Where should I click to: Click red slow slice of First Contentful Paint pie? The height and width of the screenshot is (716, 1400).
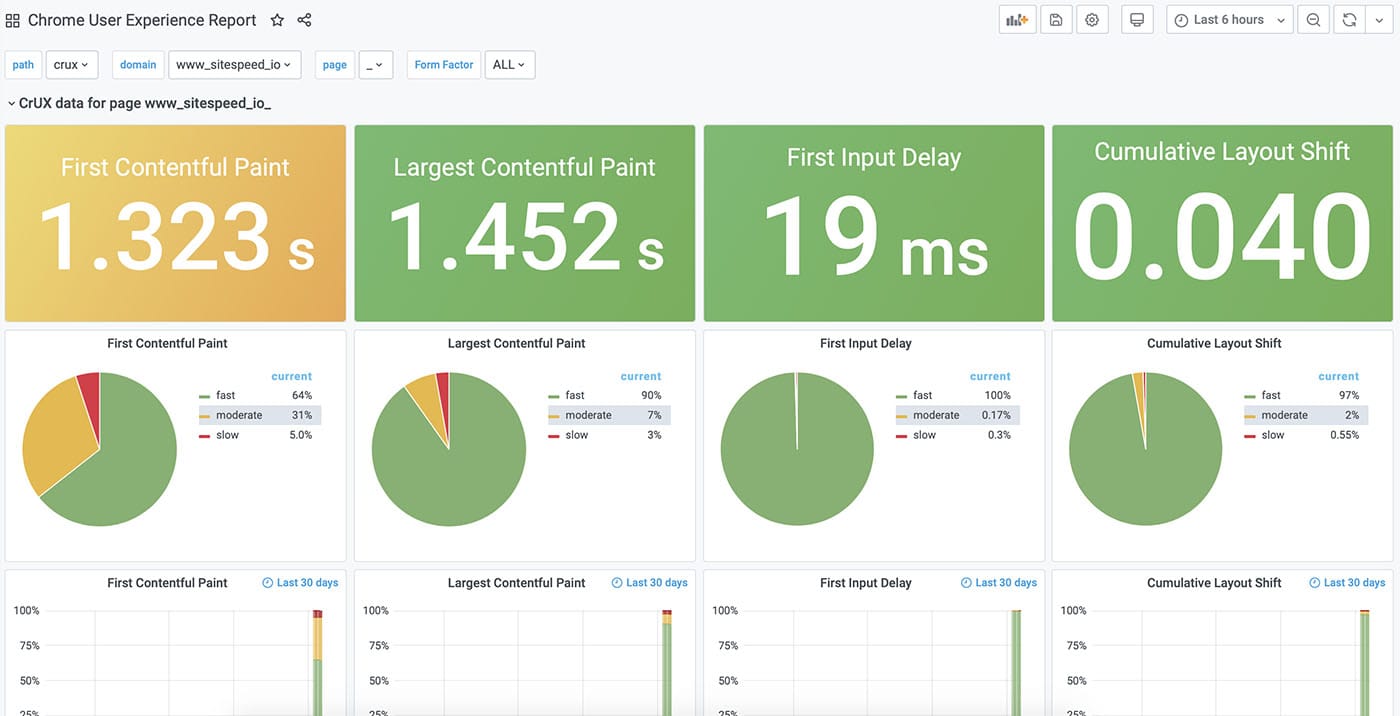click(x=90, y=400)
